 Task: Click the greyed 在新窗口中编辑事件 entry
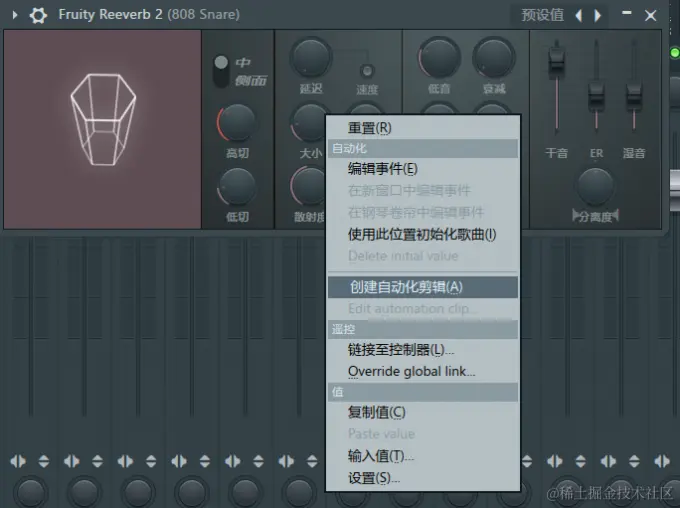click(x=423, y=190)
